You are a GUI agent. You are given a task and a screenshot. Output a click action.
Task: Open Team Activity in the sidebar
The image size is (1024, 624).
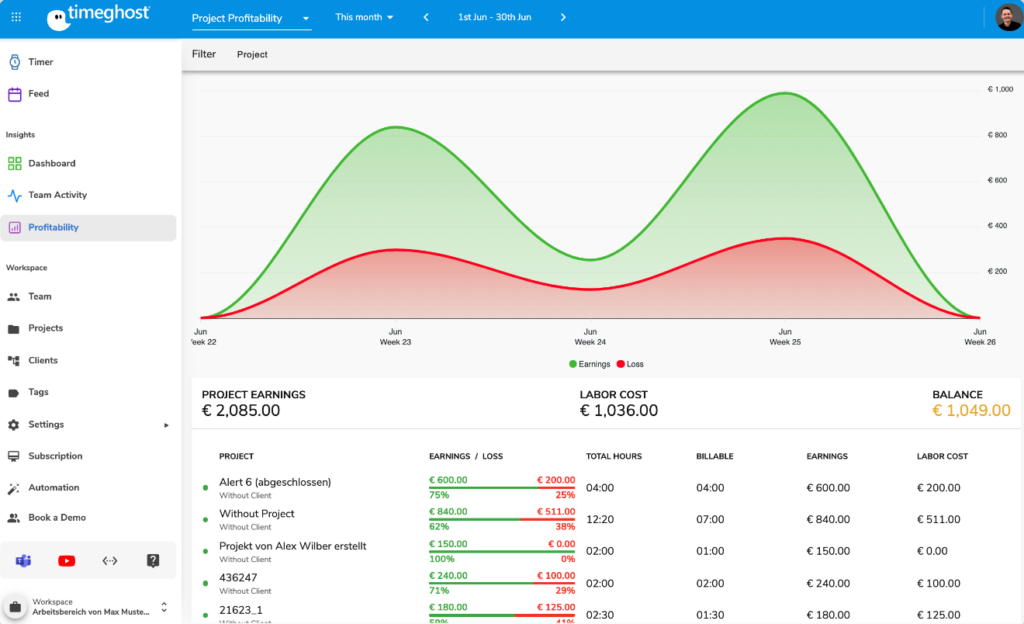pos(57,195)
